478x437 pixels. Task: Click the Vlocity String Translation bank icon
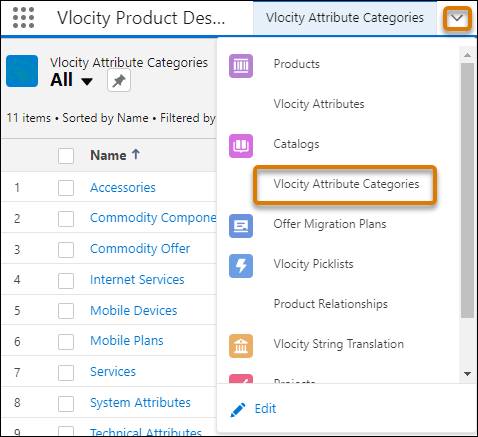pos(241,346)
